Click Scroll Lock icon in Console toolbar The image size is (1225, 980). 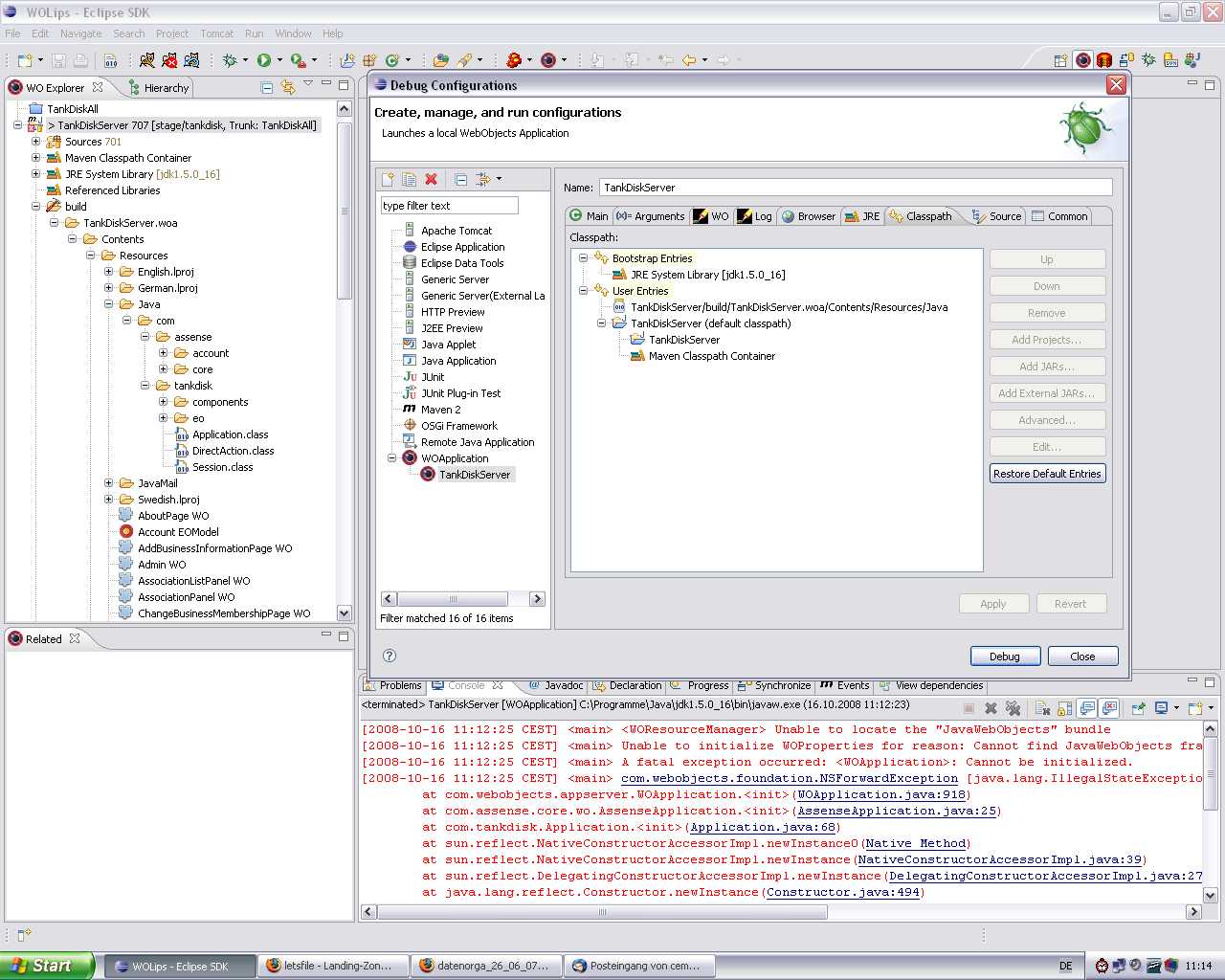click(1064, 708)
